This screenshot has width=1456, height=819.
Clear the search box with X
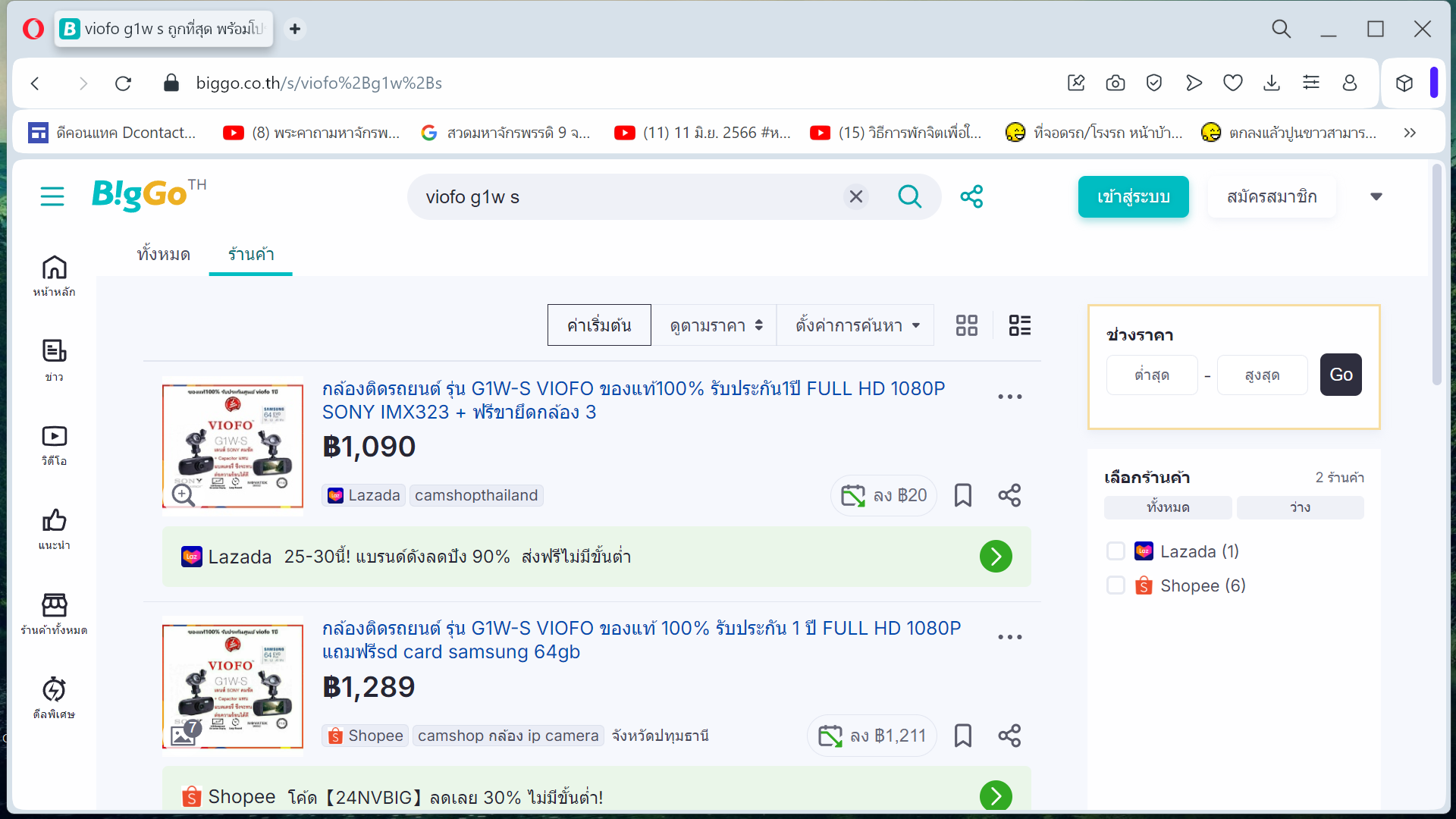856,197
